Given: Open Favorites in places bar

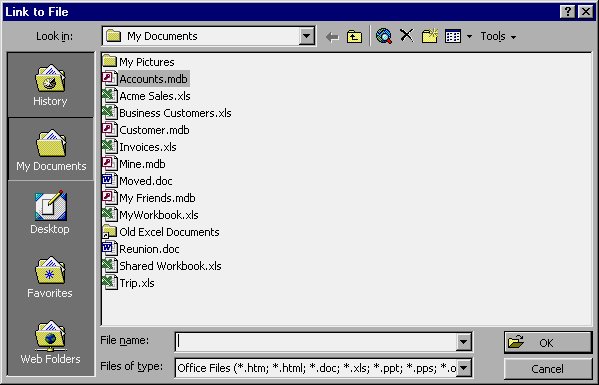Looking at the screenshot, I should click(x=50, y=277).
